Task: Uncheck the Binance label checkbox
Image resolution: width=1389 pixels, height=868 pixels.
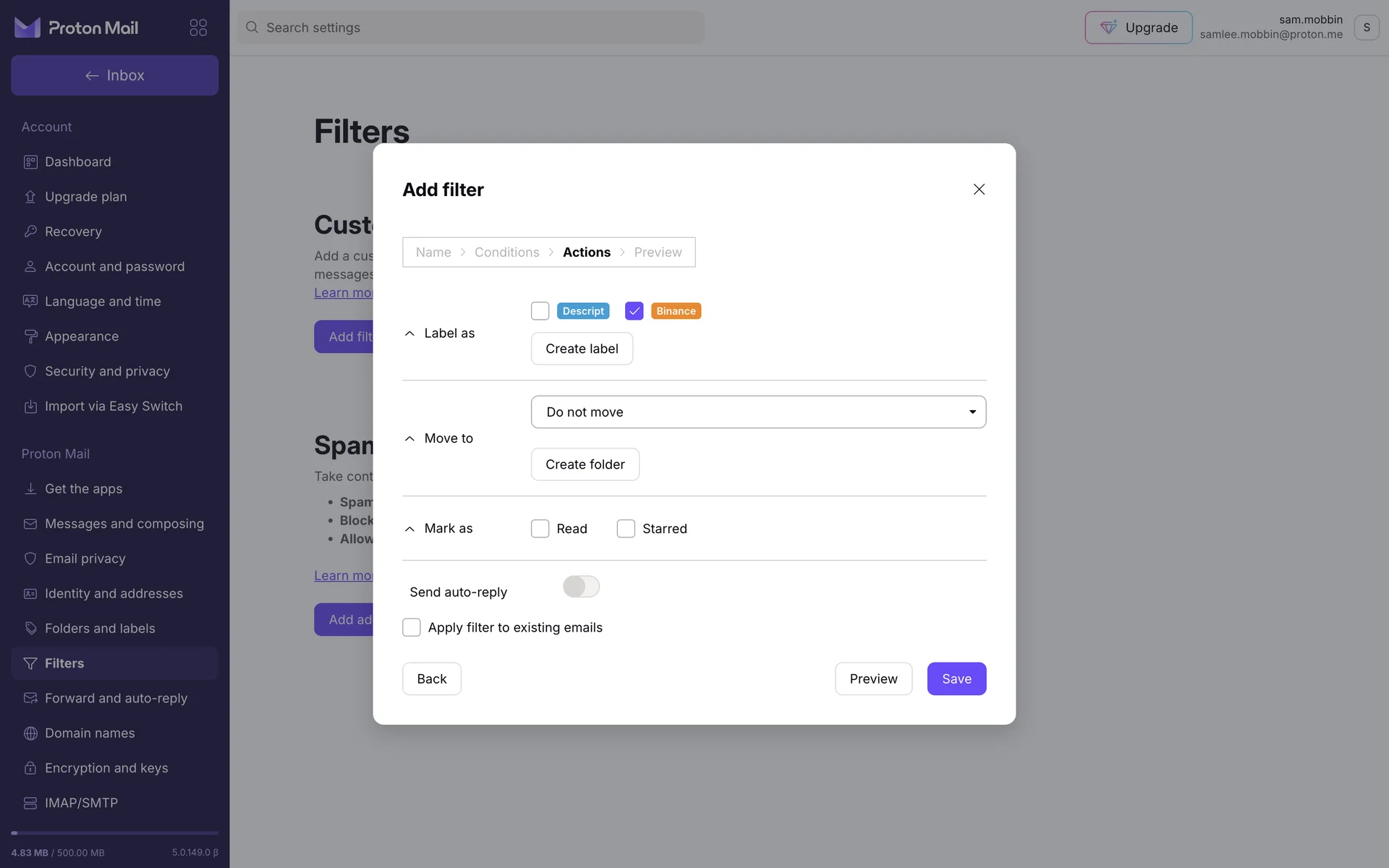Action: pyautogui.click(x=634, y=311)
